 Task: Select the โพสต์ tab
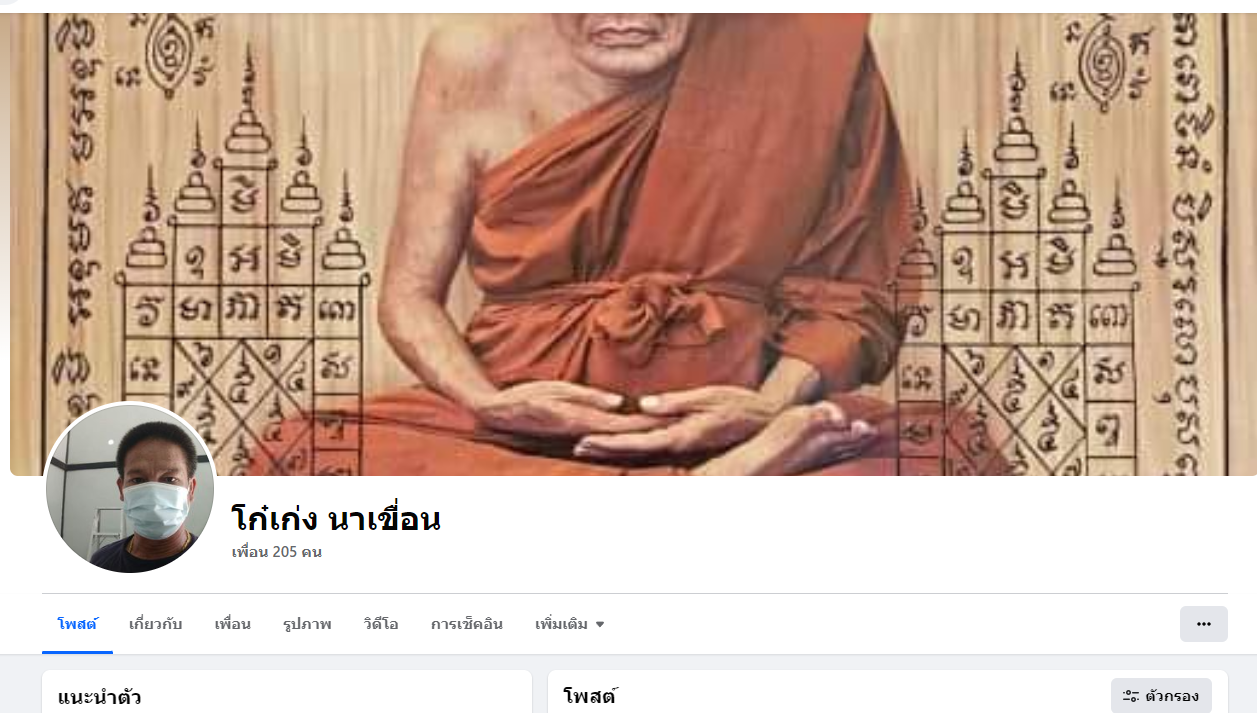click(77, 624)
